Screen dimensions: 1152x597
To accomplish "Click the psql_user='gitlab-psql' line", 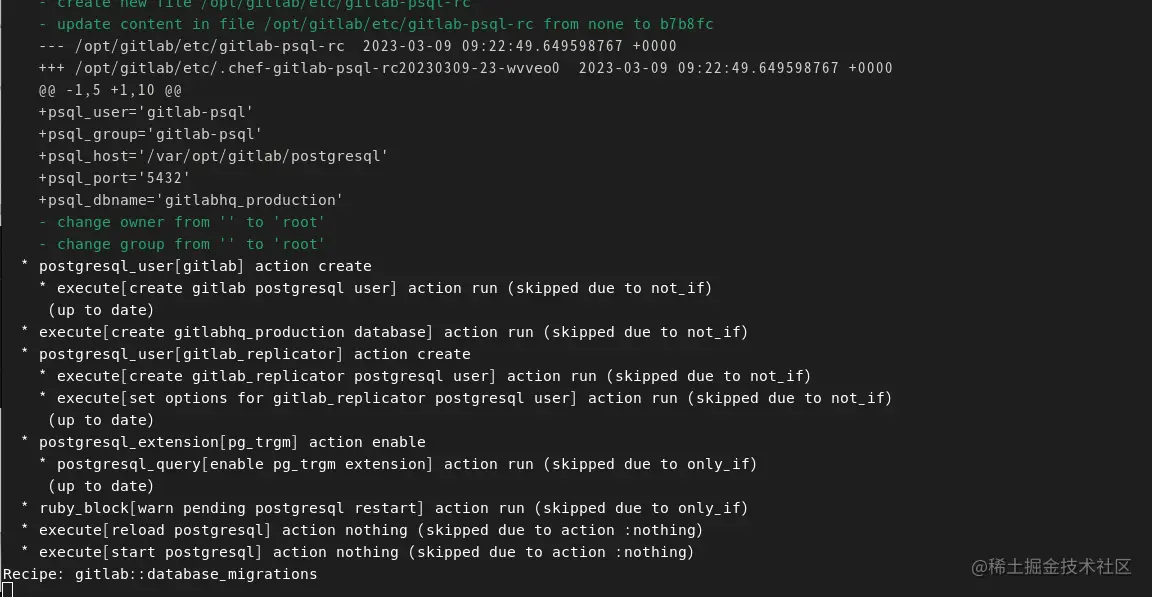I will pyautogui.click(x=145, y=112).
